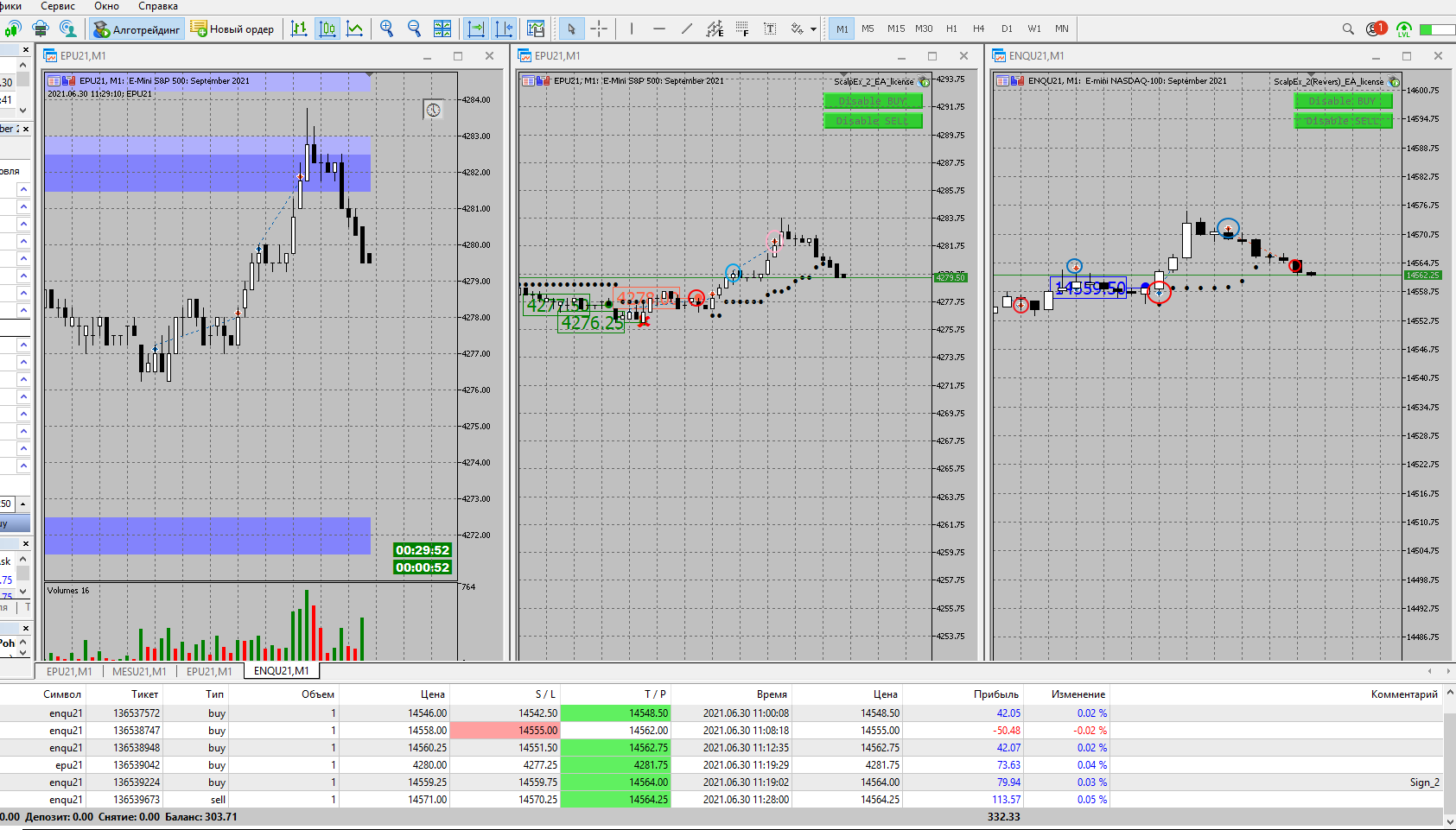Toggle Algo Trading button

(137, 29)
